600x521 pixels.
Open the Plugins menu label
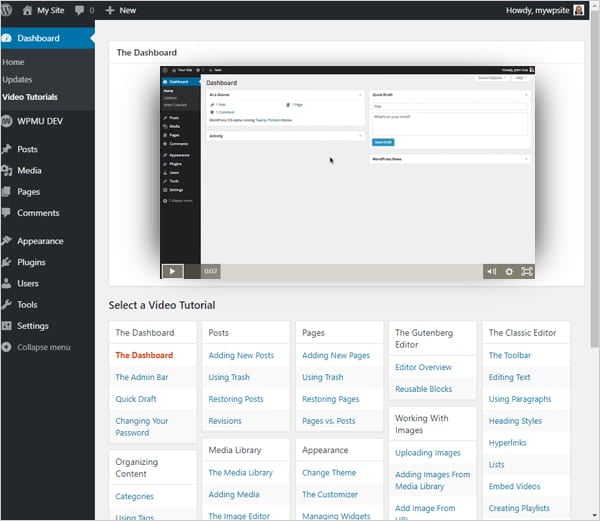pyautogui.click(x=31, y=262)
